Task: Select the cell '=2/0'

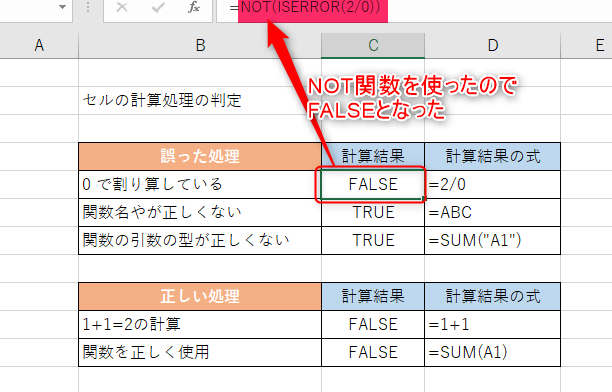Action: pos(493,184)
